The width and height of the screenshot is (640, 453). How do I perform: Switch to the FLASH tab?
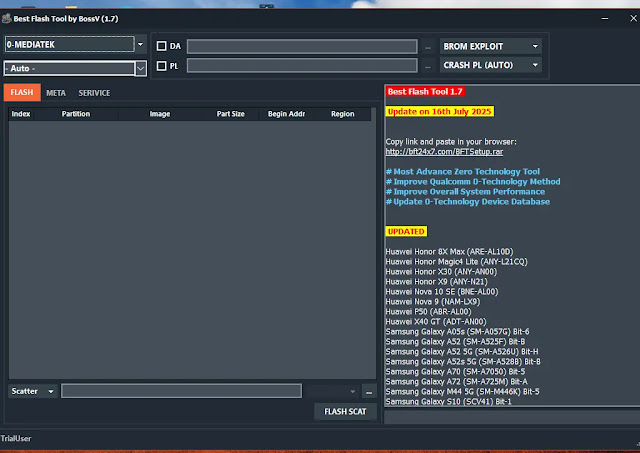click(22, 93)
